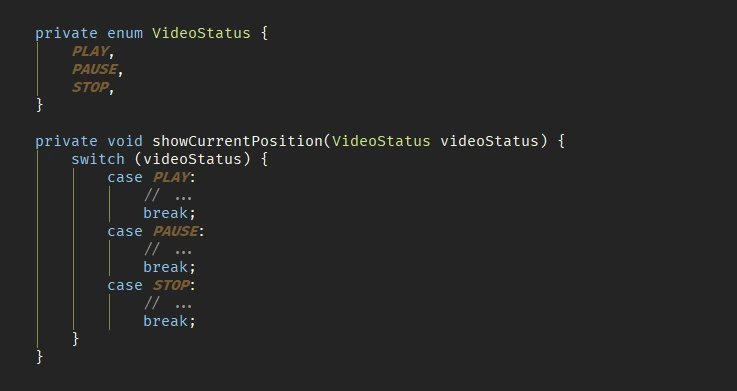Click the case PAUSE label
Image resolution: width=737 pixels, height=391 pixels.
click(x=156, y=231)
